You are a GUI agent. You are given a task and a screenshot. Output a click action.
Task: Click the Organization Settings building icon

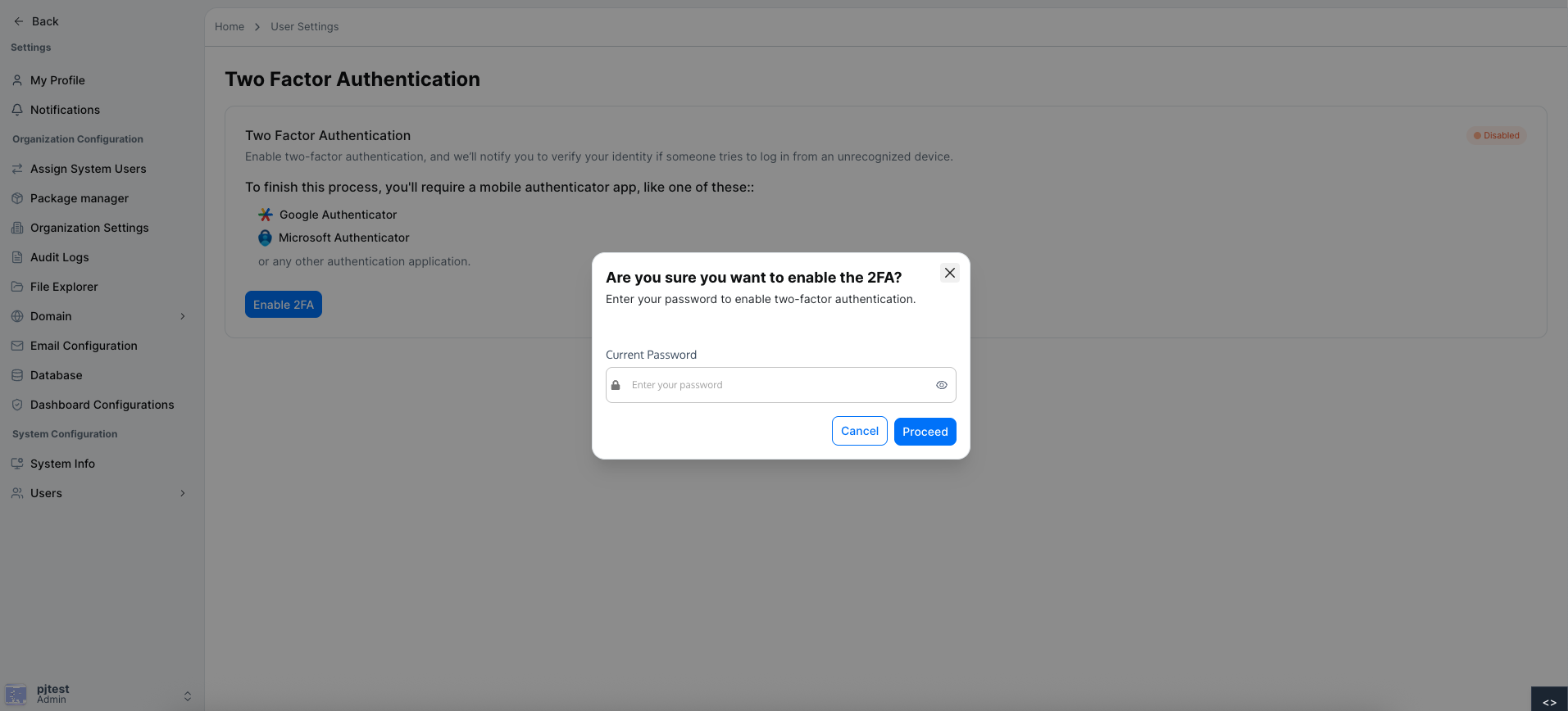17,228
